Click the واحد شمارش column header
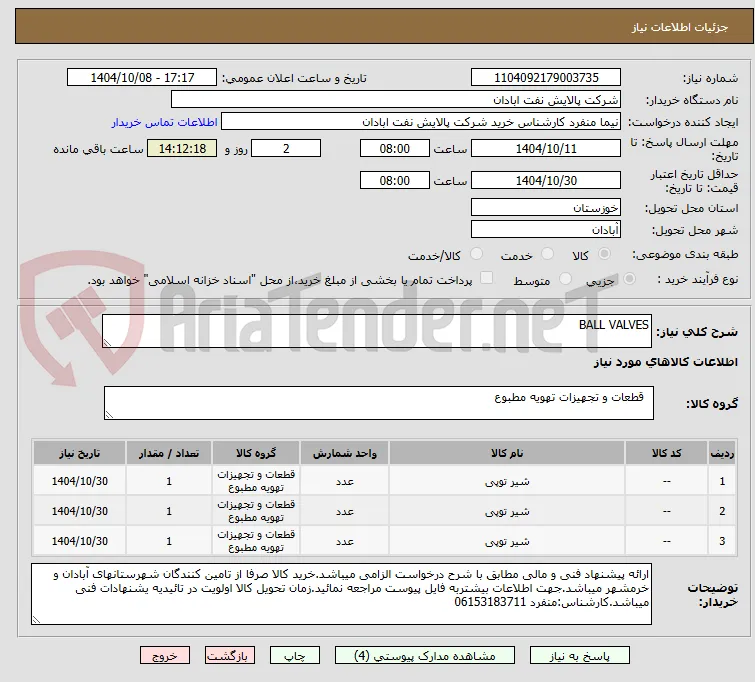Viewport: 755px width, 682px height. [345, 453]
